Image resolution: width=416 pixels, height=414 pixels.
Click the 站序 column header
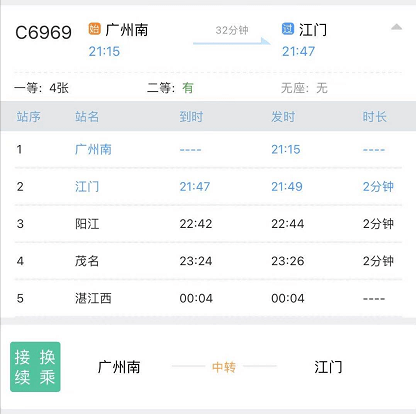pos(29,117)
